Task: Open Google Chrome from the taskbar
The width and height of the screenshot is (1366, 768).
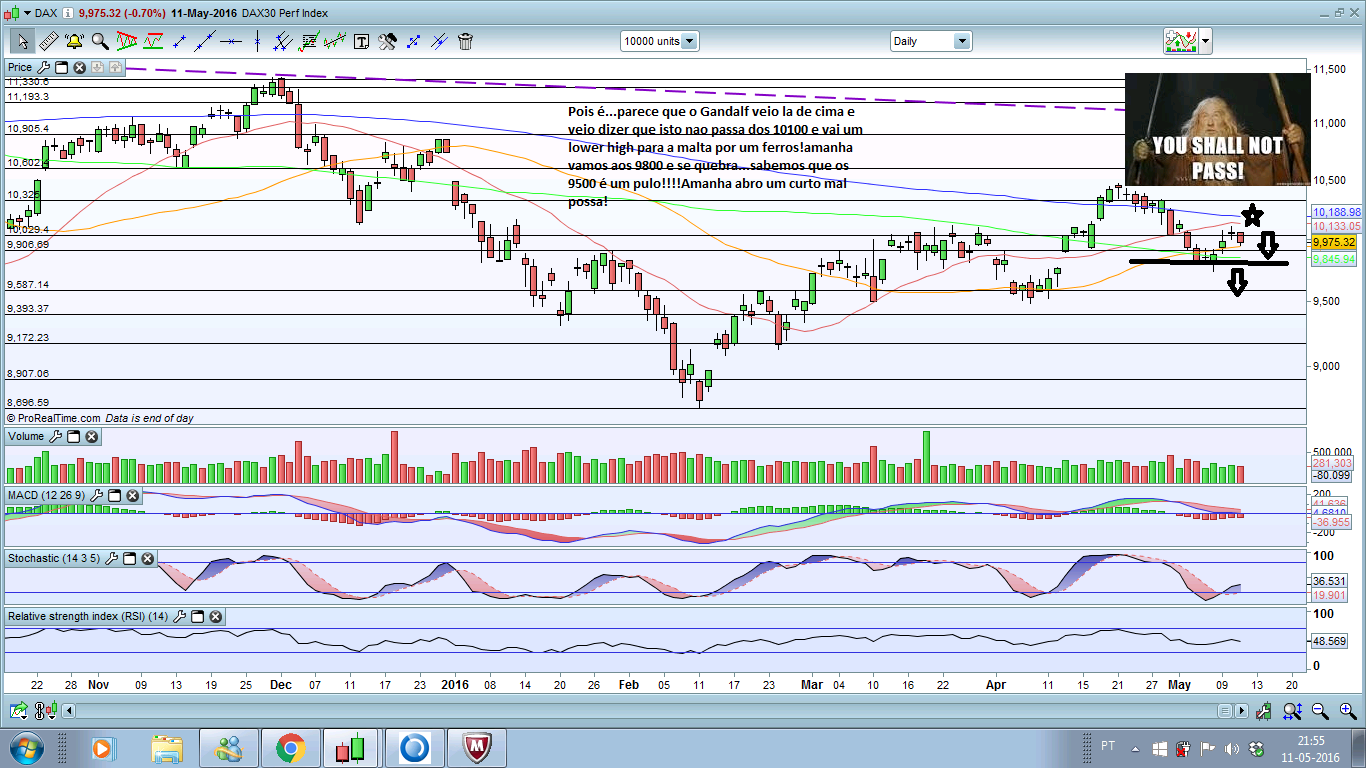Action: pyautogui.click(x=291, y=747)
